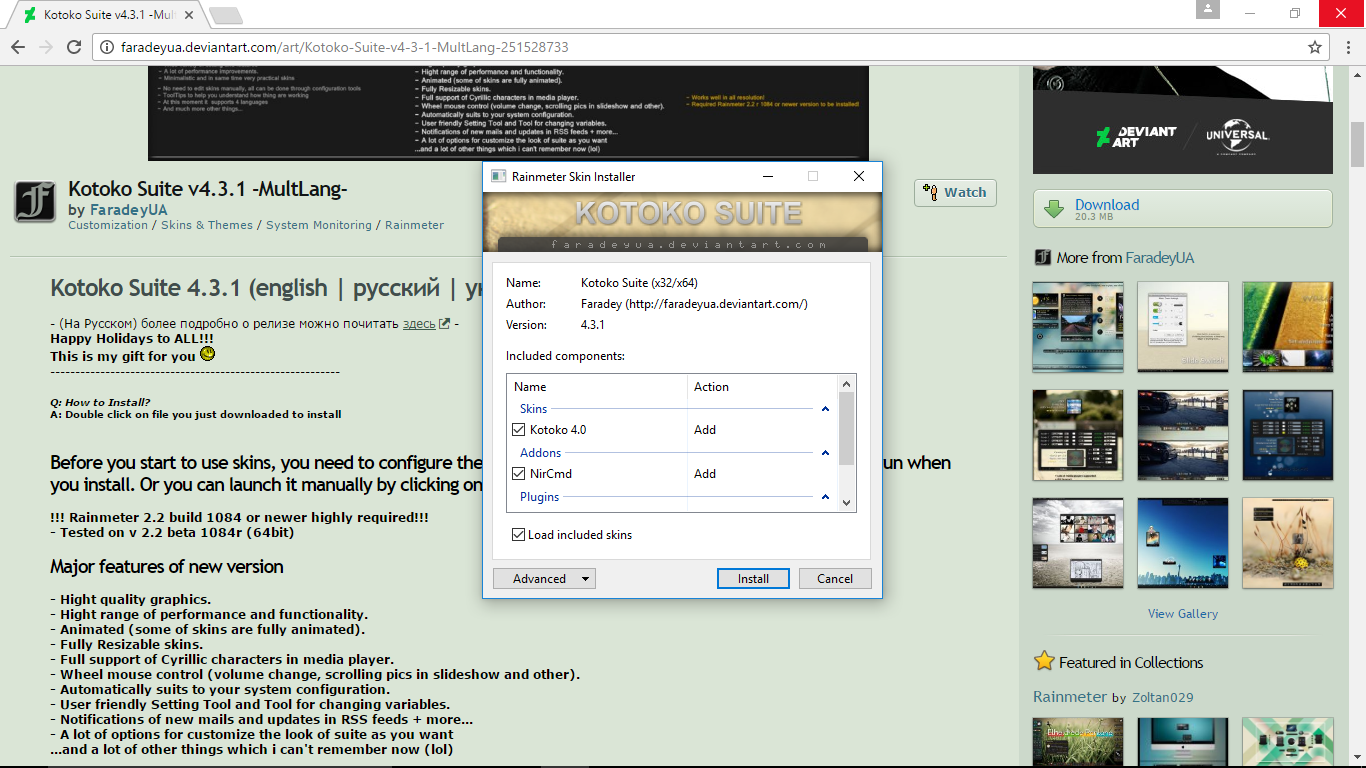The image size is (1366, 768).
Task: Open Zoltan029 user link
Action: coord(1163,698)
